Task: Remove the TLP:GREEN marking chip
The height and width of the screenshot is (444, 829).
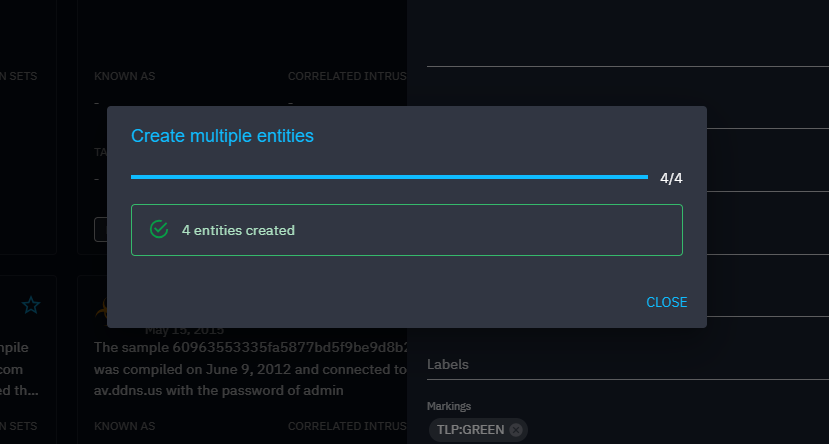Action: (x=516, y=430)
